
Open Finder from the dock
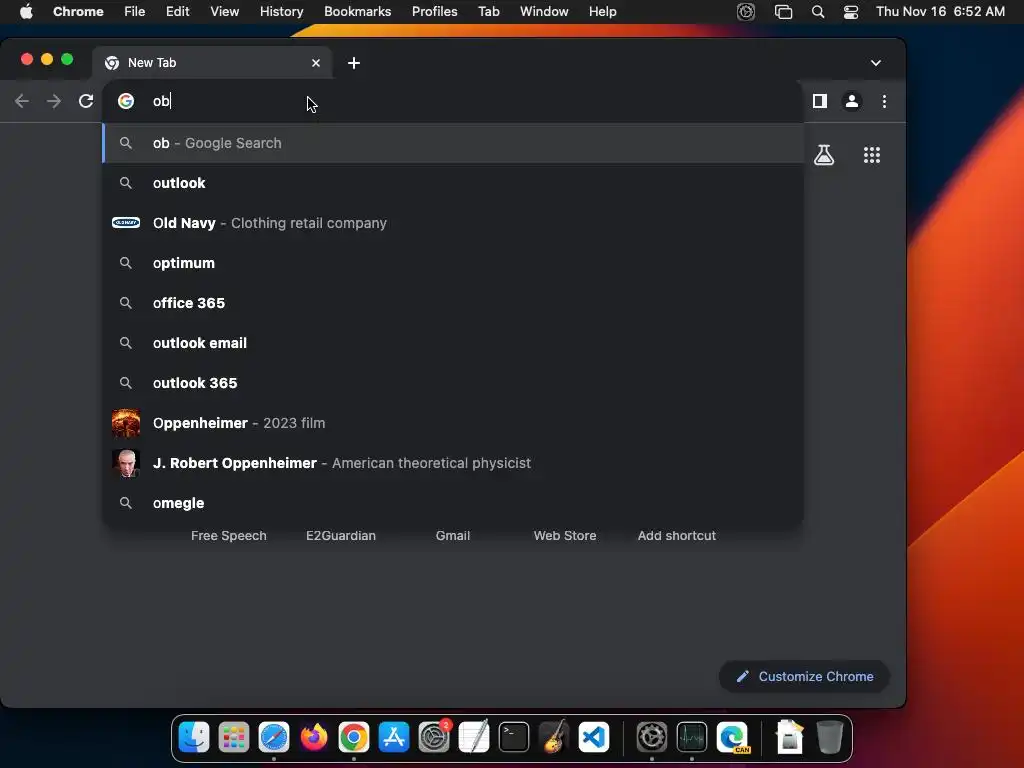click(194, 737)
